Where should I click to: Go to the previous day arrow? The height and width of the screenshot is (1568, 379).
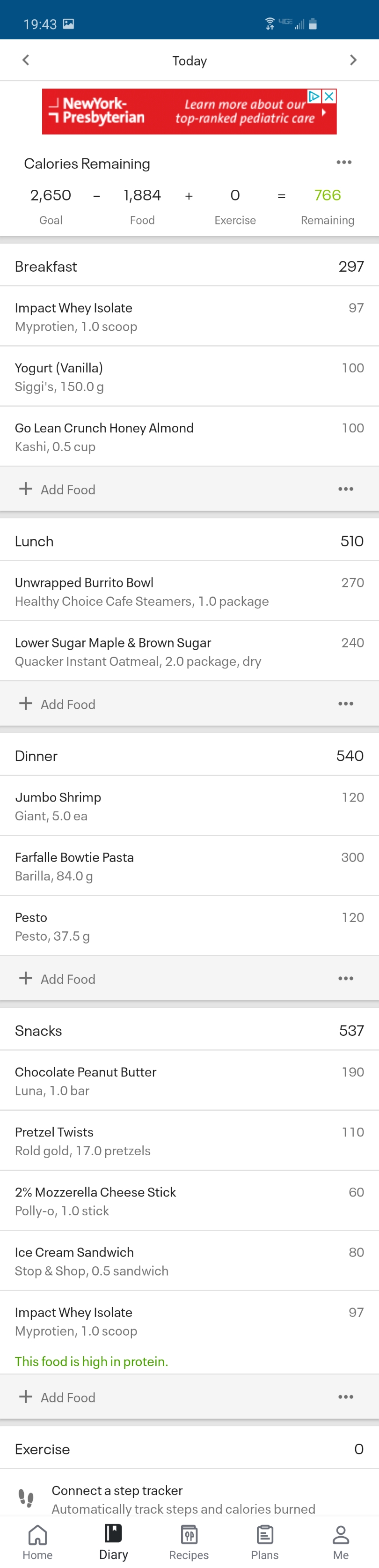click(x=26, y=60)
